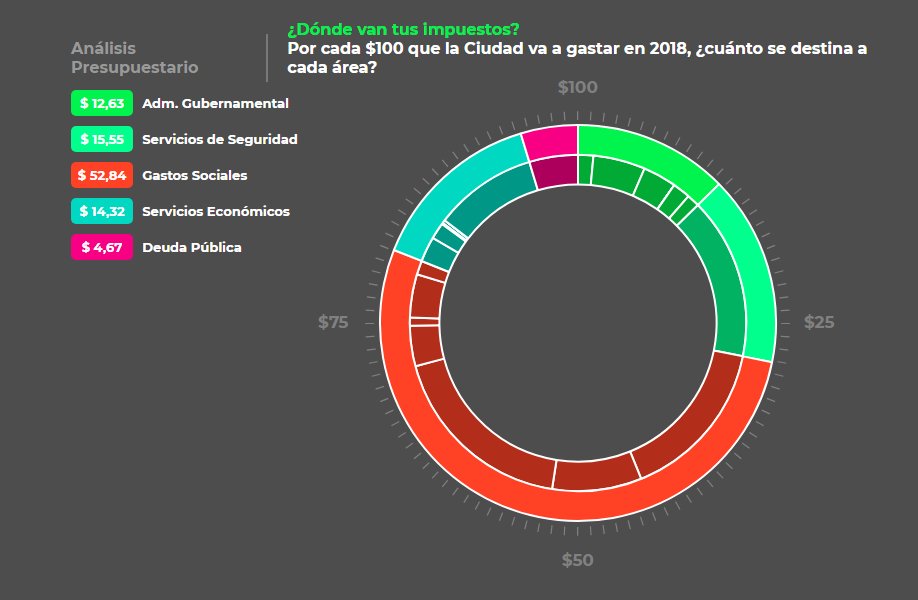Click the green $ 12,63 value badge
This screenshot has width=918, height=600.
click(101, 103)
